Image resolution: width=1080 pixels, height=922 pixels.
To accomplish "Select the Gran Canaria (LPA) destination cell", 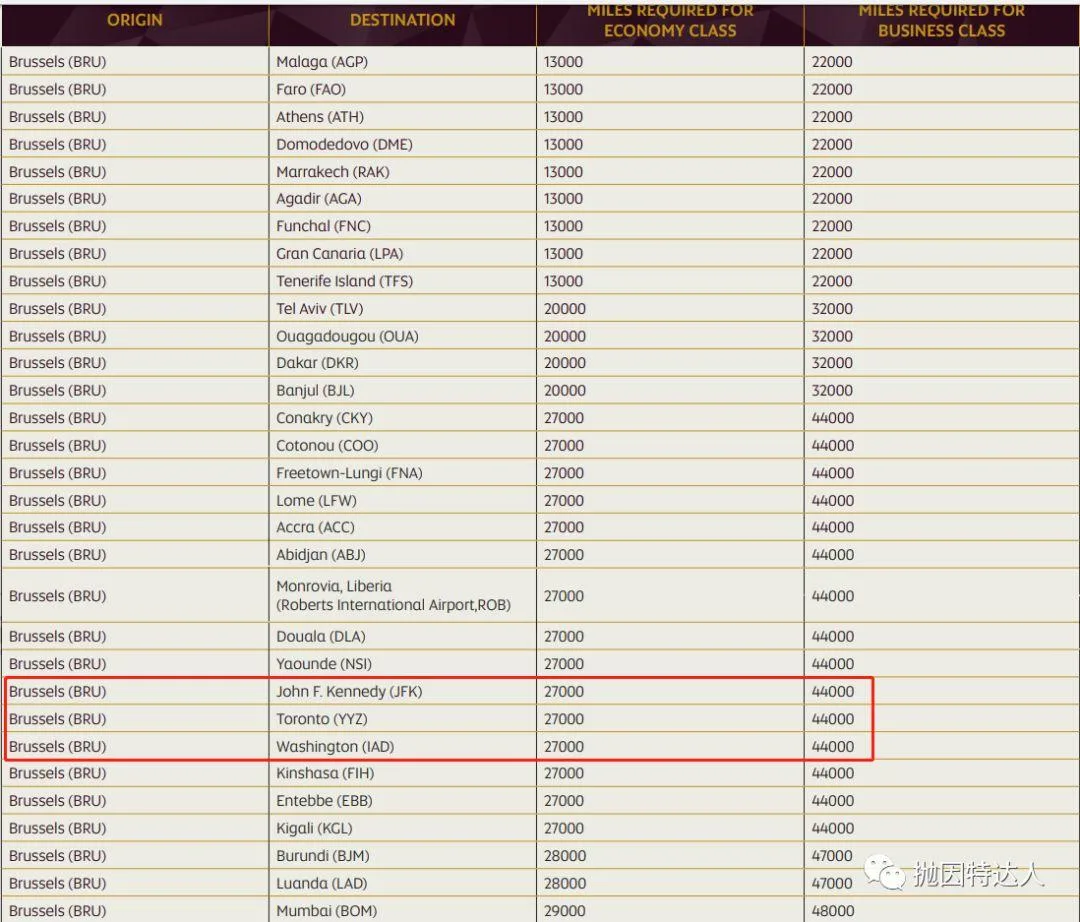I will [x=340, y=254].
